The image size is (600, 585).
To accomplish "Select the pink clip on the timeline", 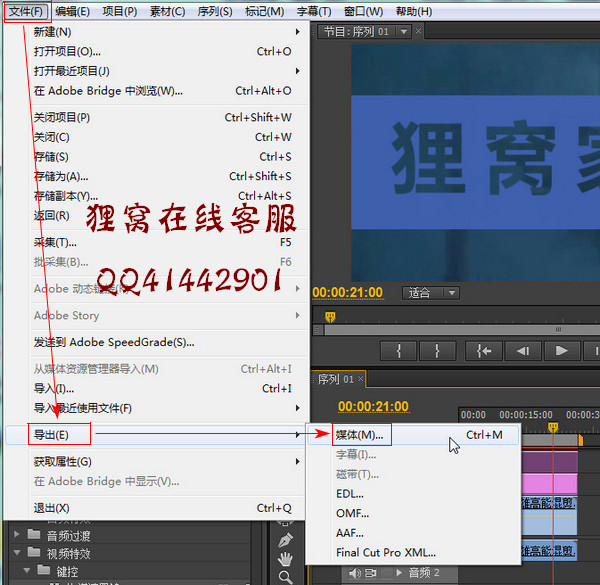I will (549, 484).
